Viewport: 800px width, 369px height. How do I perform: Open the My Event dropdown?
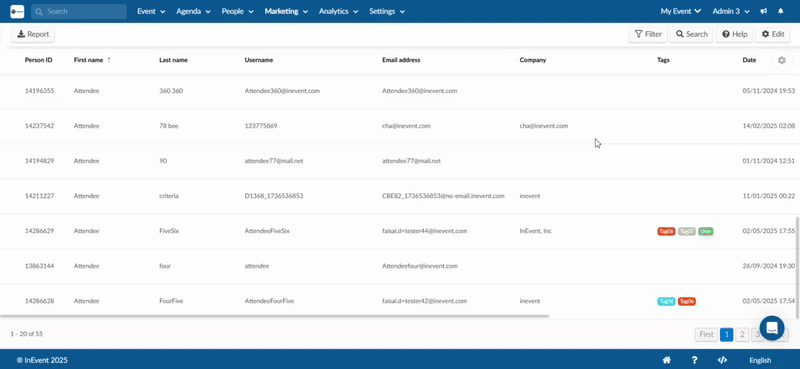pyautogui.click(x=681, y=11)
